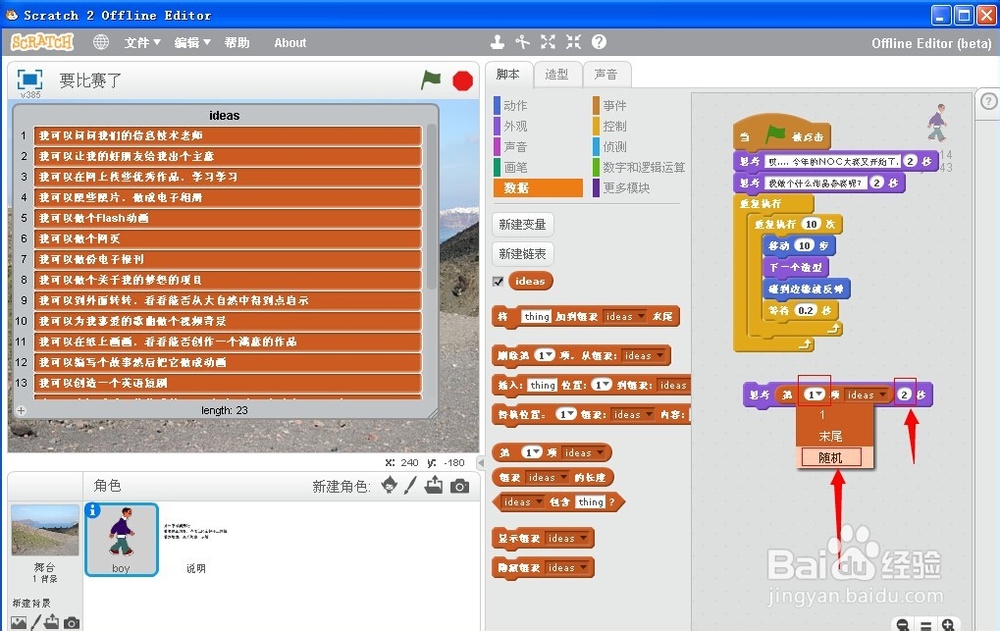The height and width of the screenshot is (631, 1000).
Task: Select the scissors delete tool
Action: 522,42
